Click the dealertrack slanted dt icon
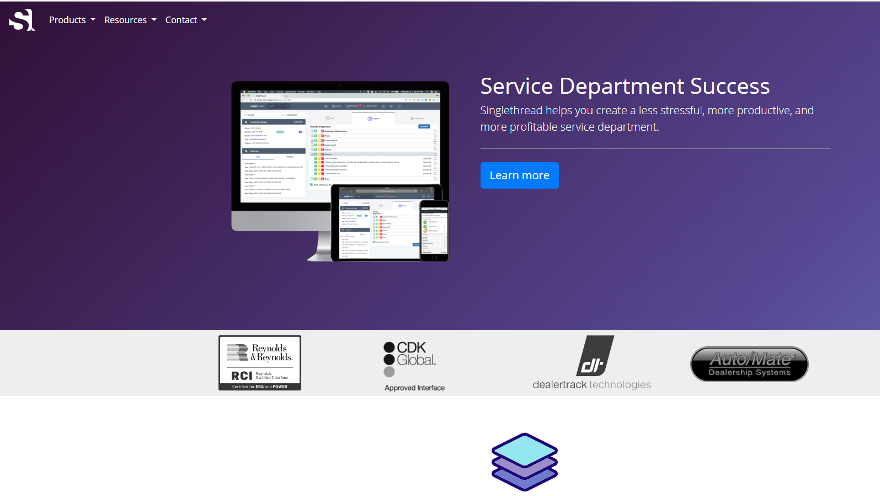880x496 pixels. pyautogui.click(x=594, y=355)
